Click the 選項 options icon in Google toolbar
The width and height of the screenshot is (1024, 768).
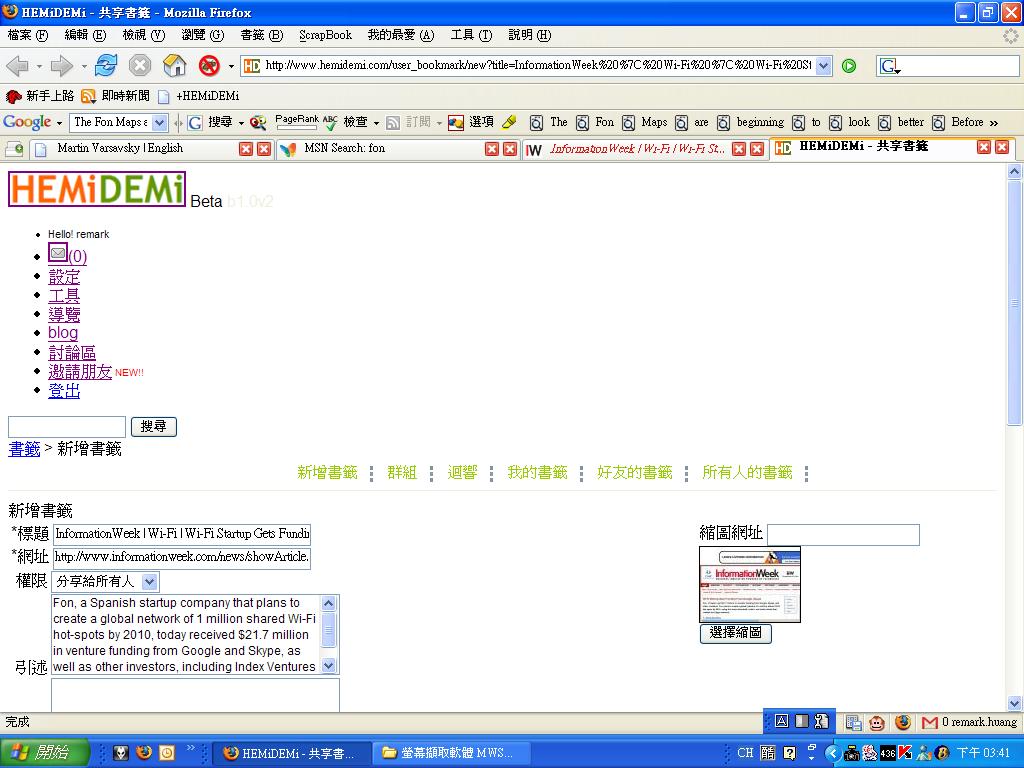(472, 122)
